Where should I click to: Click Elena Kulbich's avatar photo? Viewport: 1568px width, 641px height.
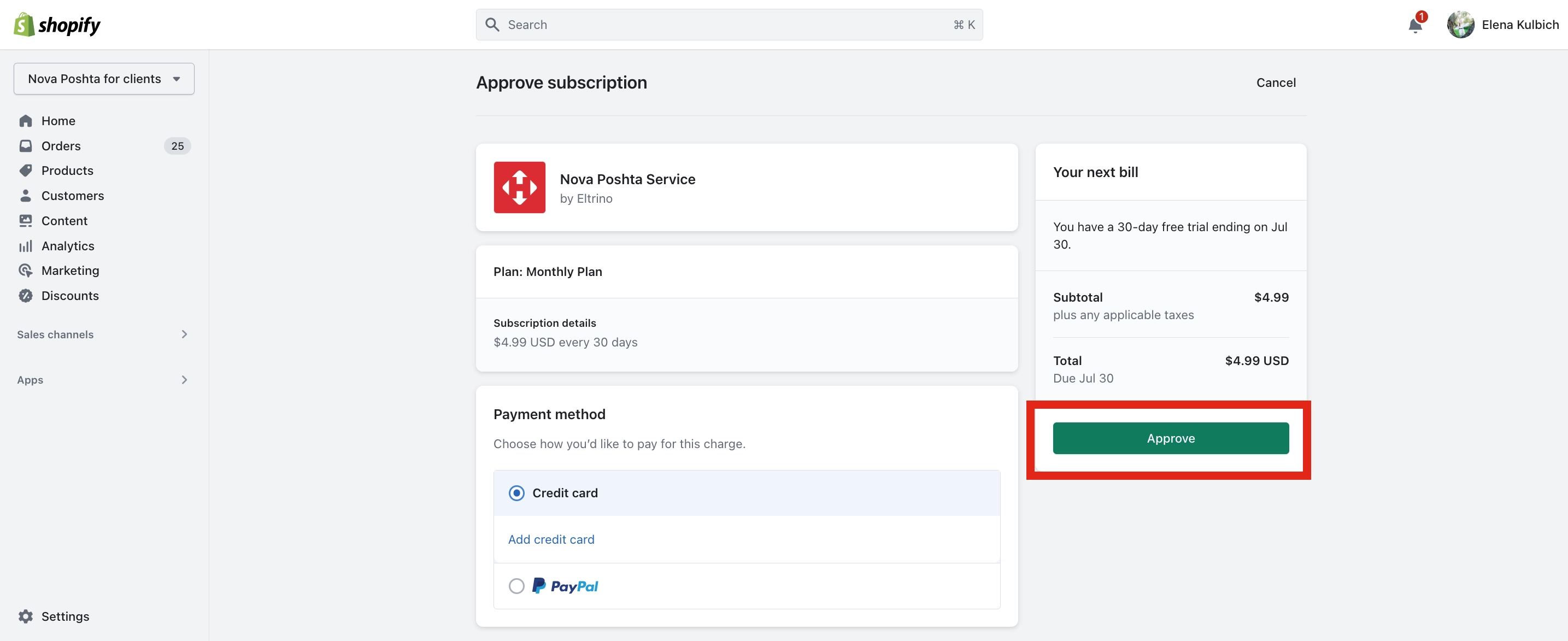pos(1460,25)
